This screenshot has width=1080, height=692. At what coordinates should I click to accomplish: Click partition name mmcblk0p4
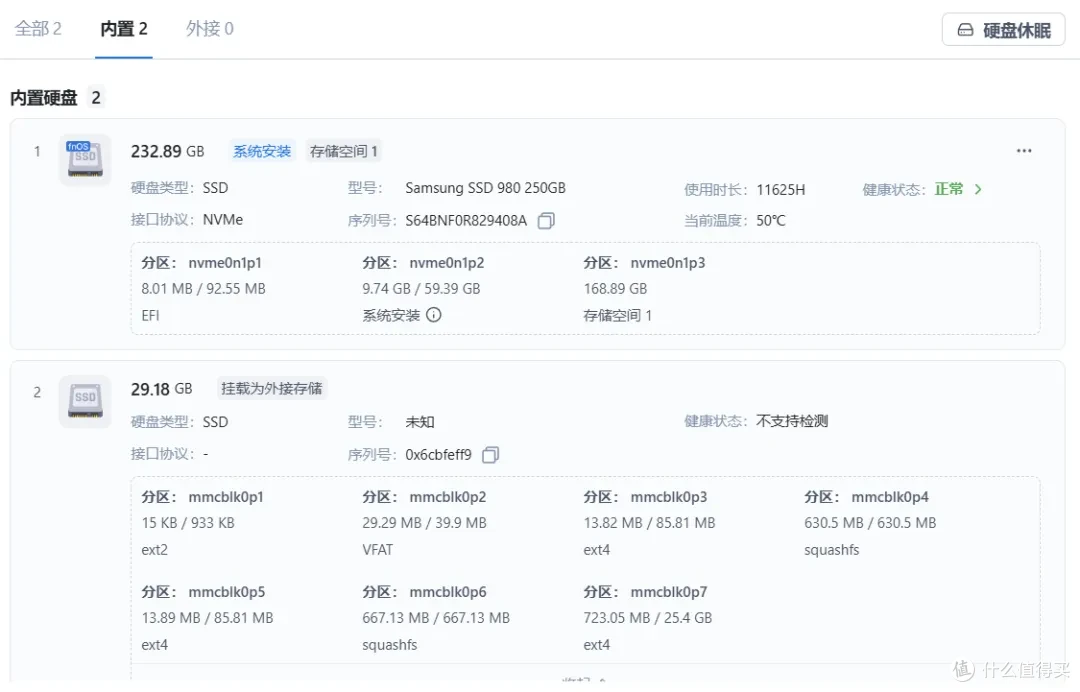pyautogui.click(x=890, y=497)
